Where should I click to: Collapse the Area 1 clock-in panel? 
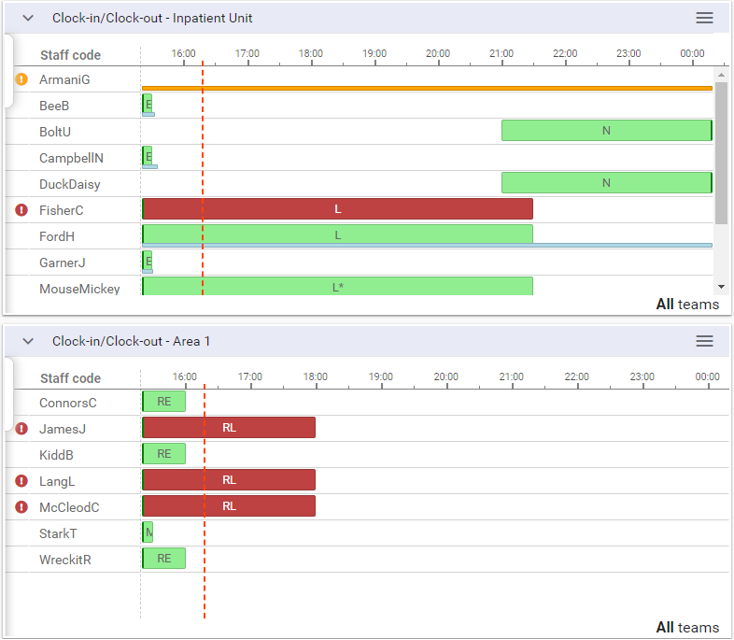coord(28,341)
